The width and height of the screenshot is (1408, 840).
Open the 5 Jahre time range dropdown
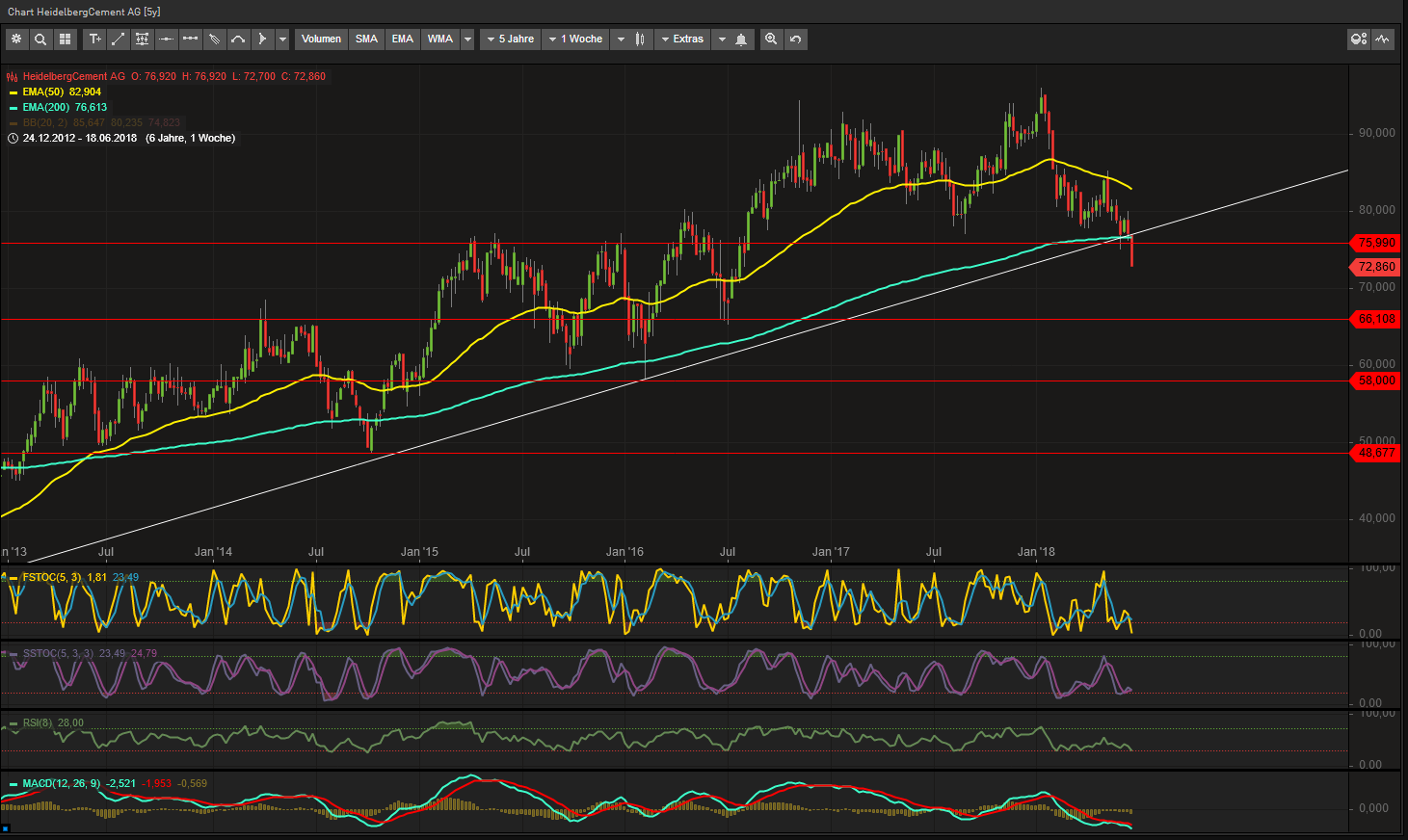coord(511,39)
